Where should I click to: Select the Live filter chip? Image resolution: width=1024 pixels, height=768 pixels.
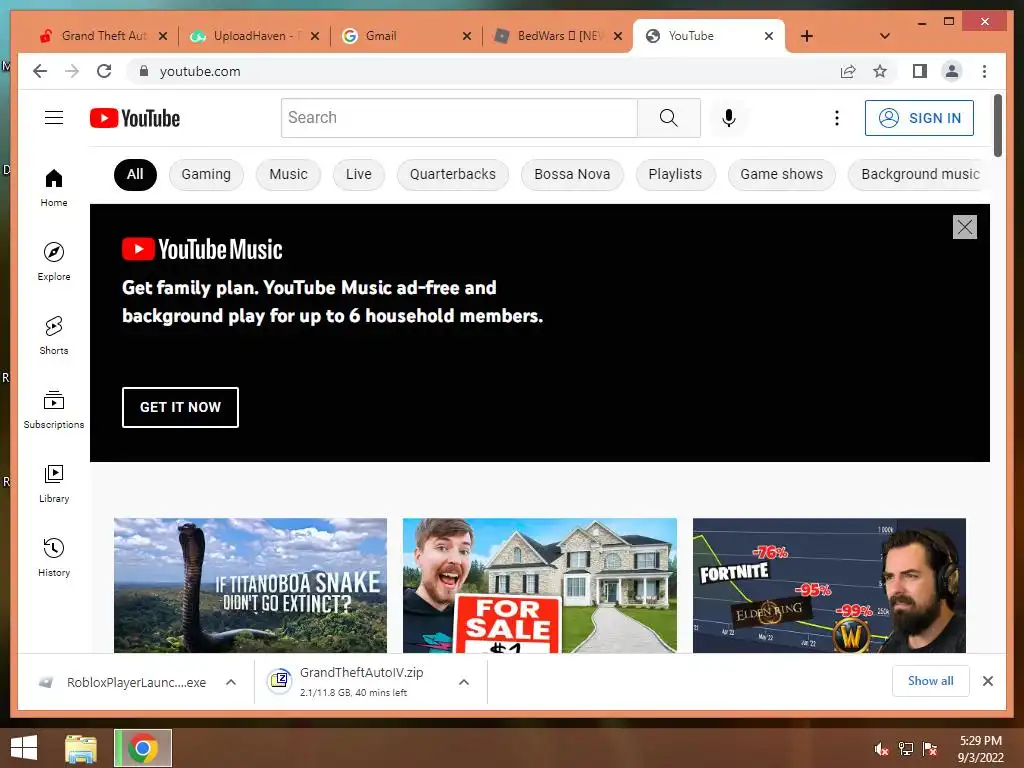(359, 174)
